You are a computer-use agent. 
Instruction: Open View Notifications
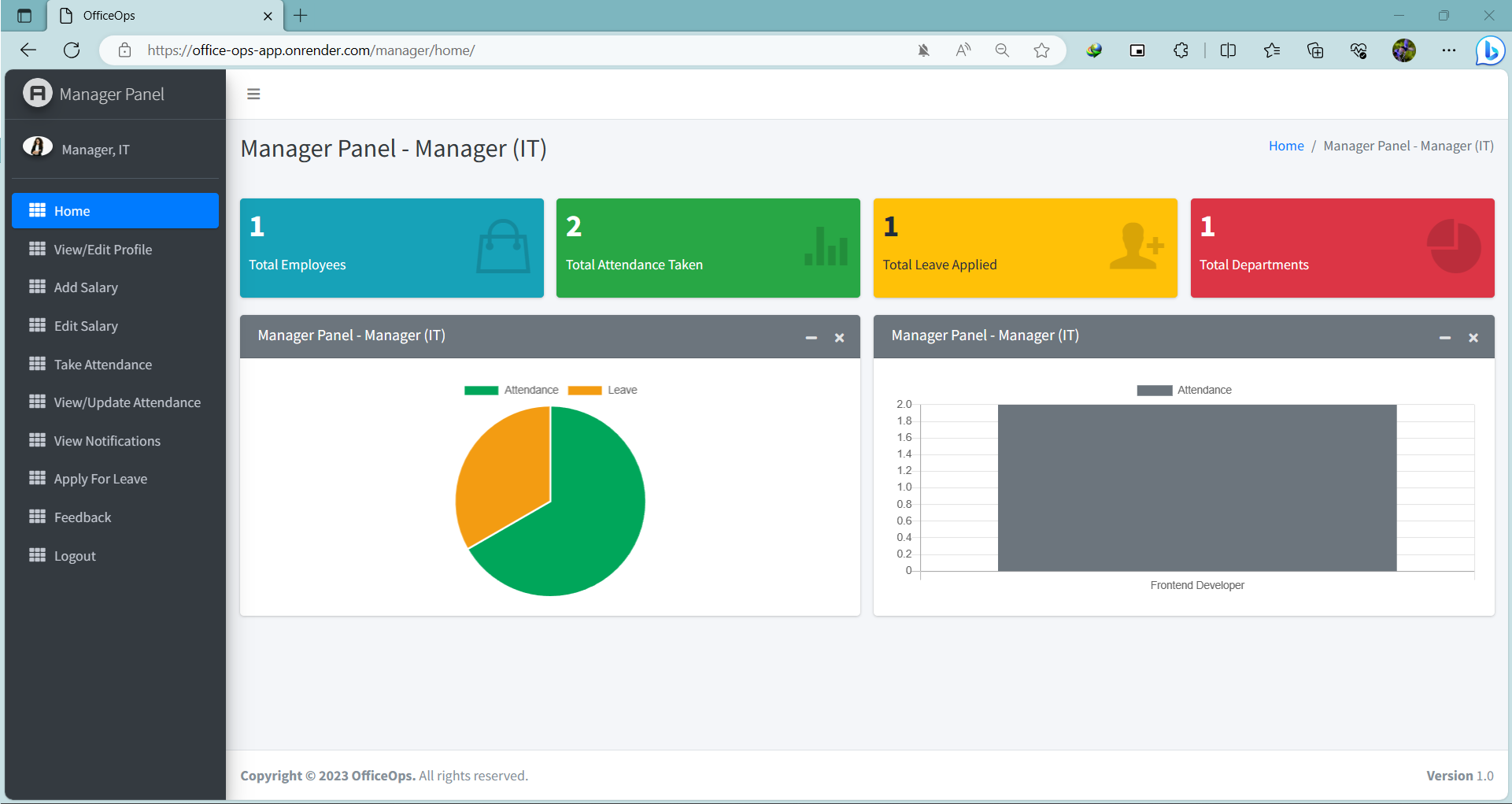click(115, 440)
